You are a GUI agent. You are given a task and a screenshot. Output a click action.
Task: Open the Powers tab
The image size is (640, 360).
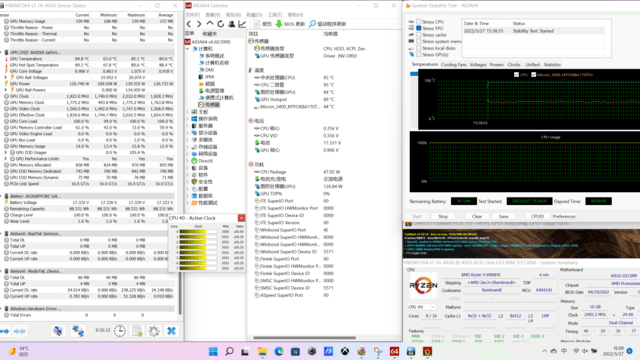tap(497, 64)
